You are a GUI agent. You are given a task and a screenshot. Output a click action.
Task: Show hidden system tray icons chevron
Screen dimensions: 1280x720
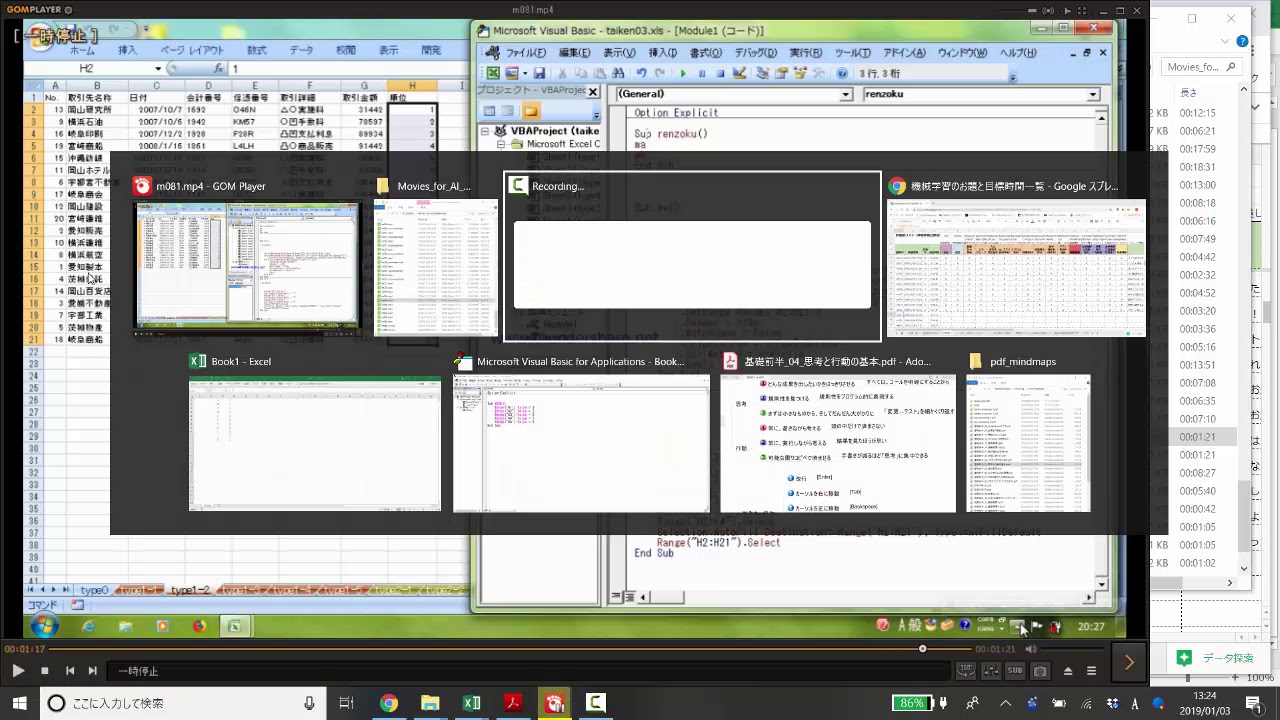click(x=1005, y=703)
